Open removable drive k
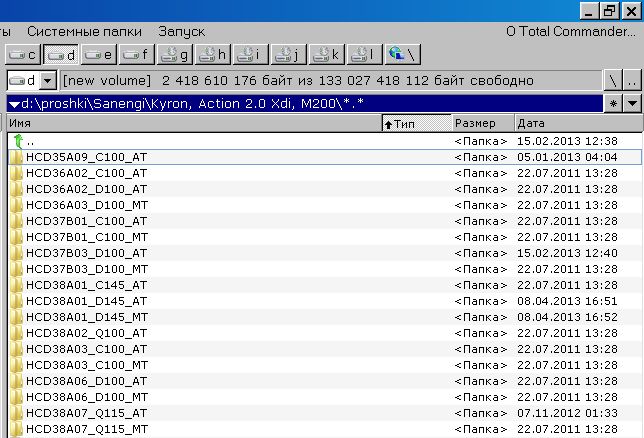Image resolution: width=644 pixels, height=438 pixels. [327, 55]
